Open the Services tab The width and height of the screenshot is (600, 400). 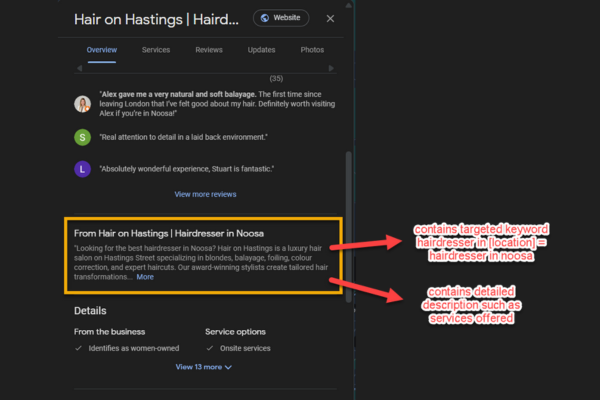pyautogui.click(x=156, y=50)
